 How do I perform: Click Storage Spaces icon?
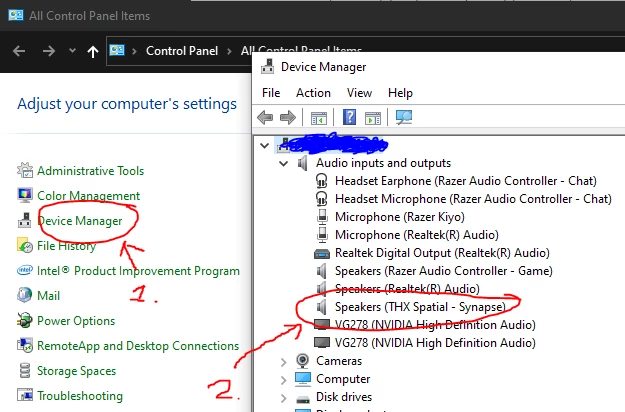click(25, 370)
